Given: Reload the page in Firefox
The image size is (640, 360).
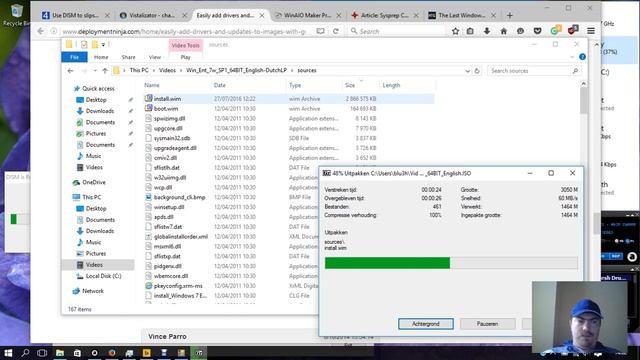Looking at the screenshot, I should 336,31.
